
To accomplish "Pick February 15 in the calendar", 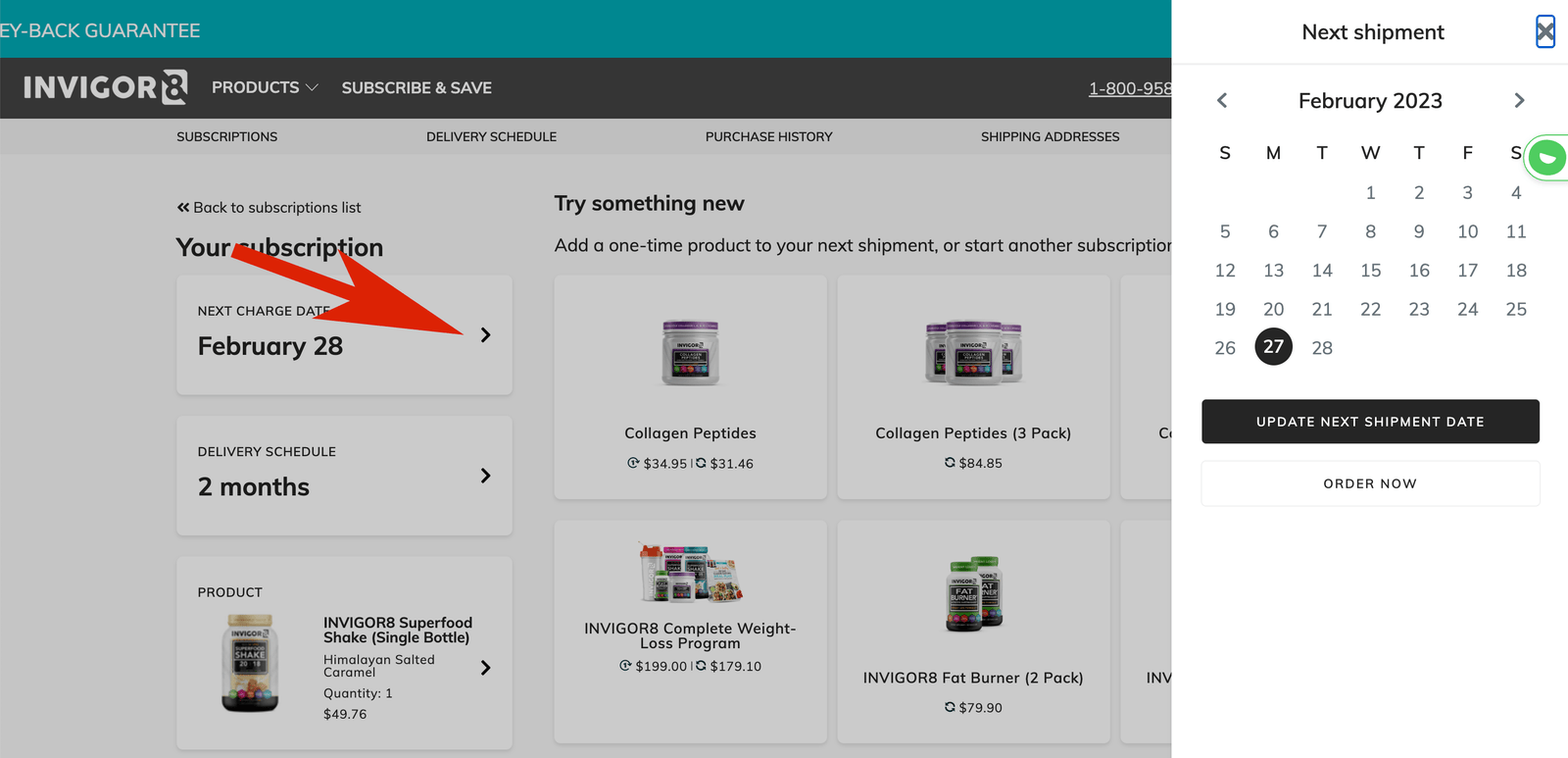I will [x=1370, y=271].
